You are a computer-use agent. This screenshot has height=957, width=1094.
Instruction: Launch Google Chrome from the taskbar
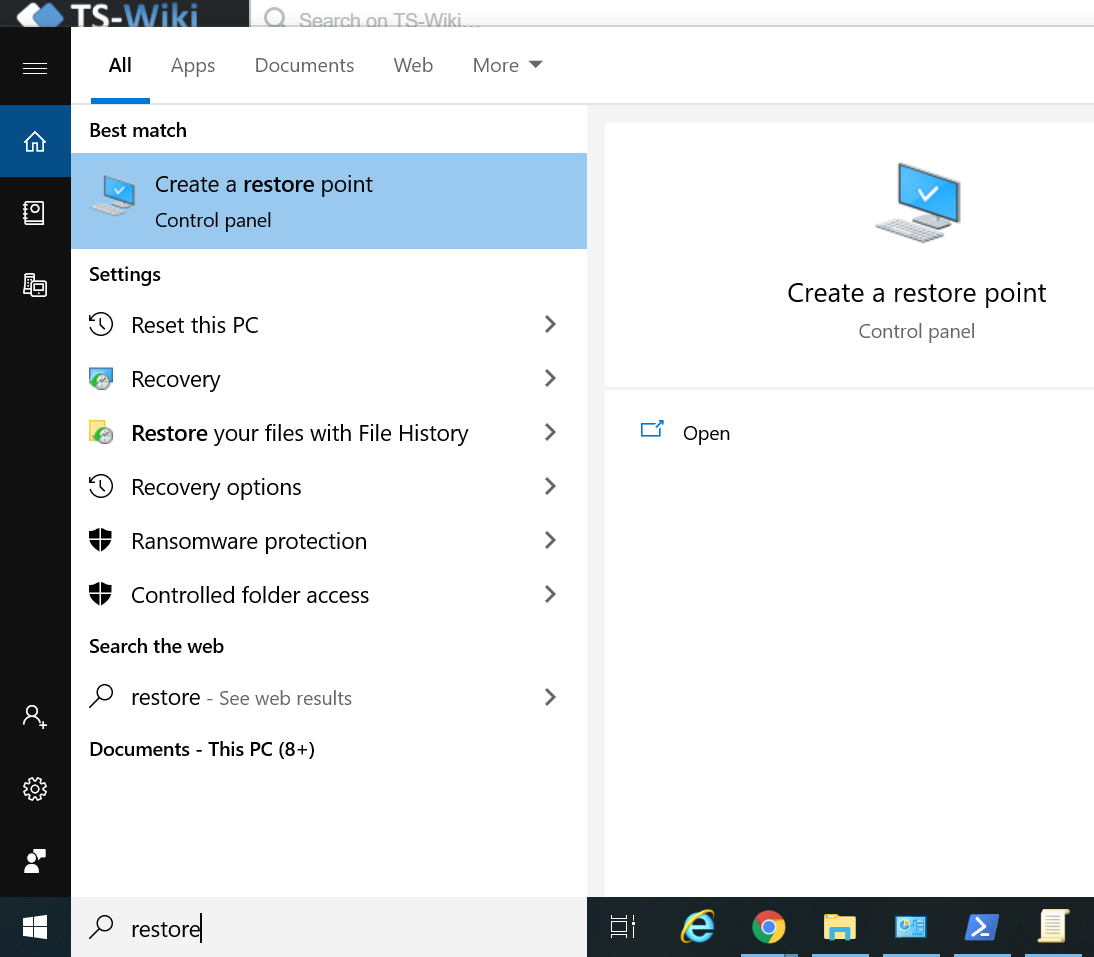click(768, 928)
